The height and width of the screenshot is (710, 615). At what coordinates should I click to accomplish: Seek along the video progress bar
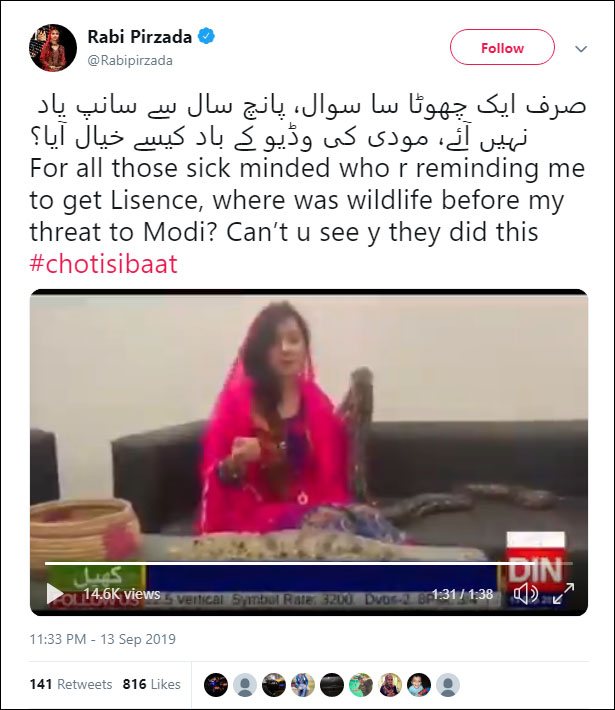click(x=308, y=563)
